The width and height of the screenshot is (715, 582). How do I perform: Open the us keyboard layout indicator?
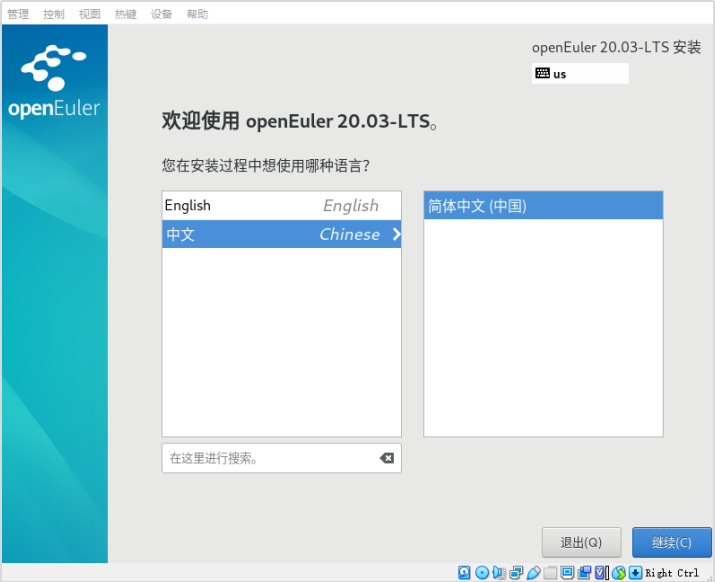coord(580,73)
